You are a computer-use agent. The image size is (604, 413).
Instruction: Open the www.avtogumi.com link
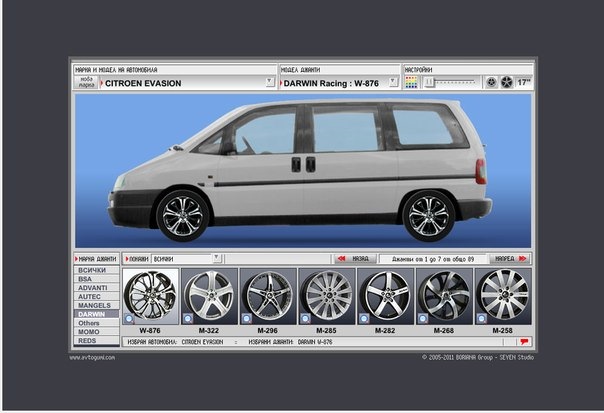(x=92, y=358)
